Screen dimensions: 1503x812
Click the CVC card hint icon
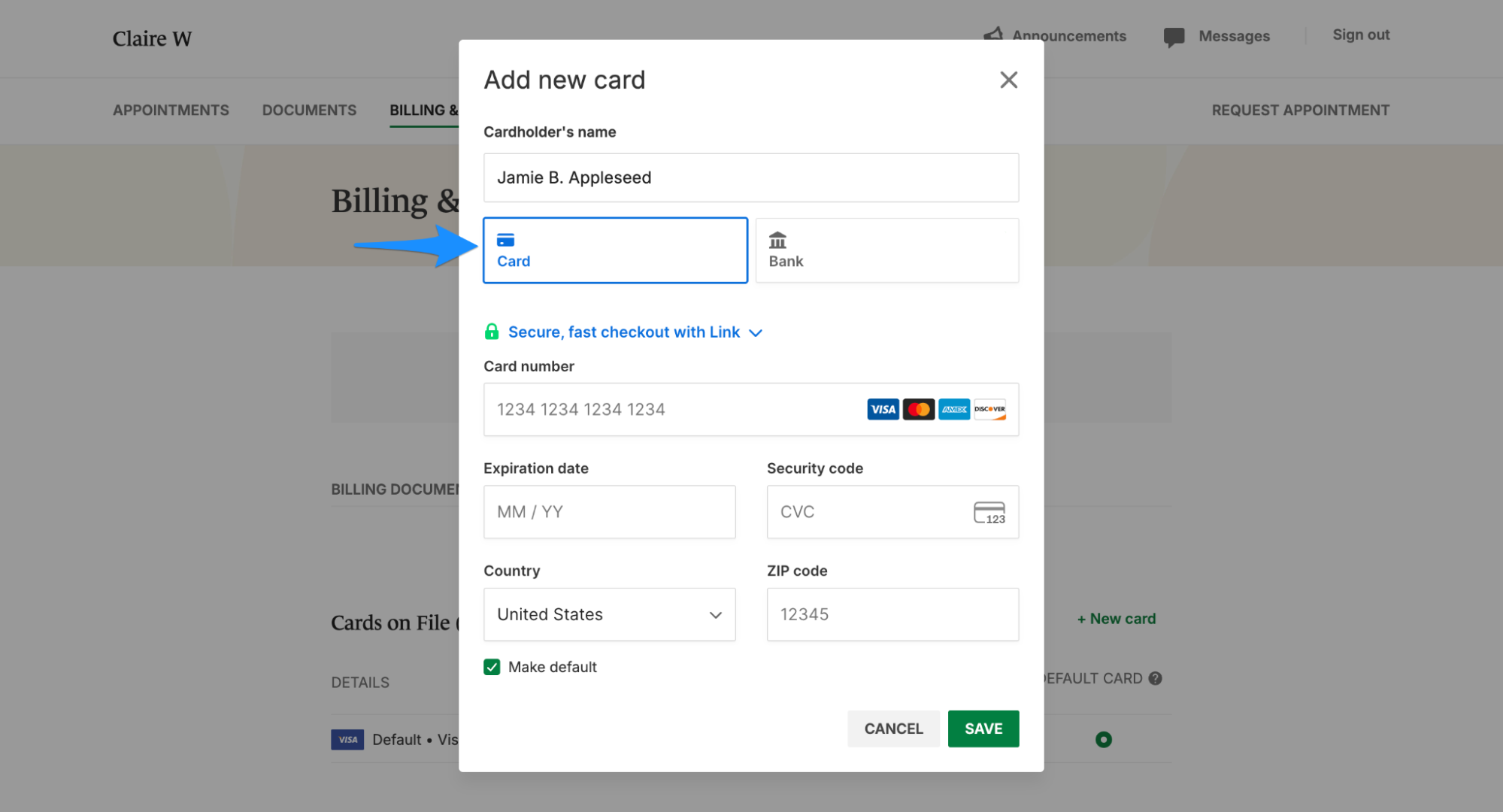tap(989, 513)
